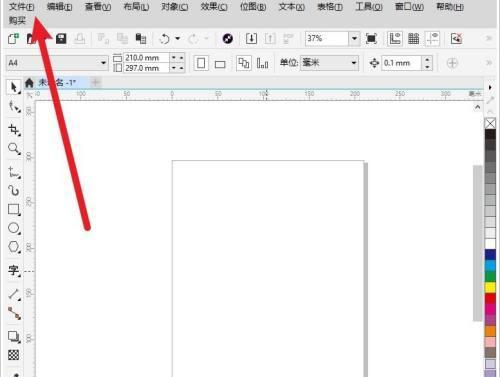
Task: Open the 文件(F) menu
Action: coord(22,7)
